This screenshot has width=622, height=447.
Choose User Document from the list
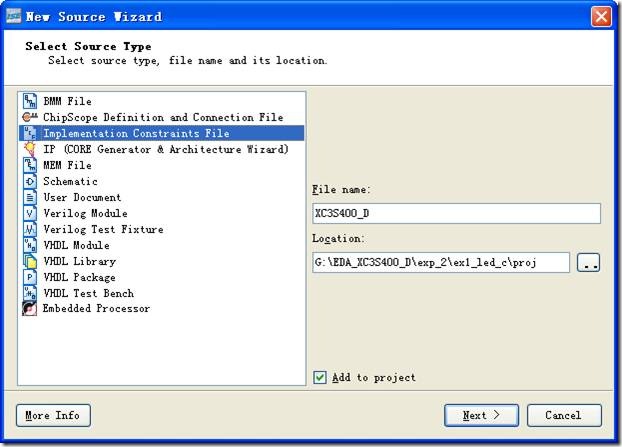(82, 197)
